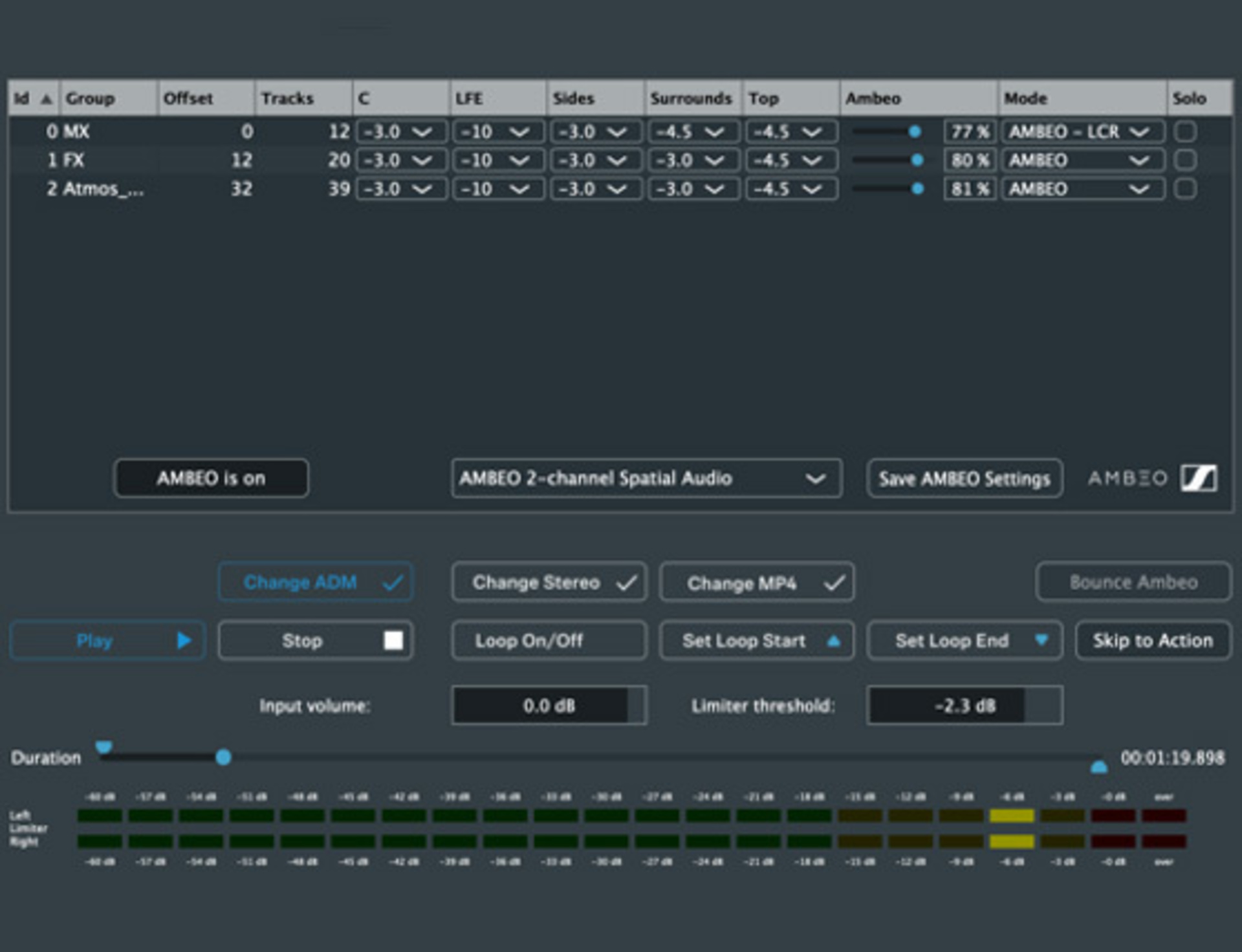Click the Set Loop End down-arrow icon

pyautogui.click(x=1041, y=640)
